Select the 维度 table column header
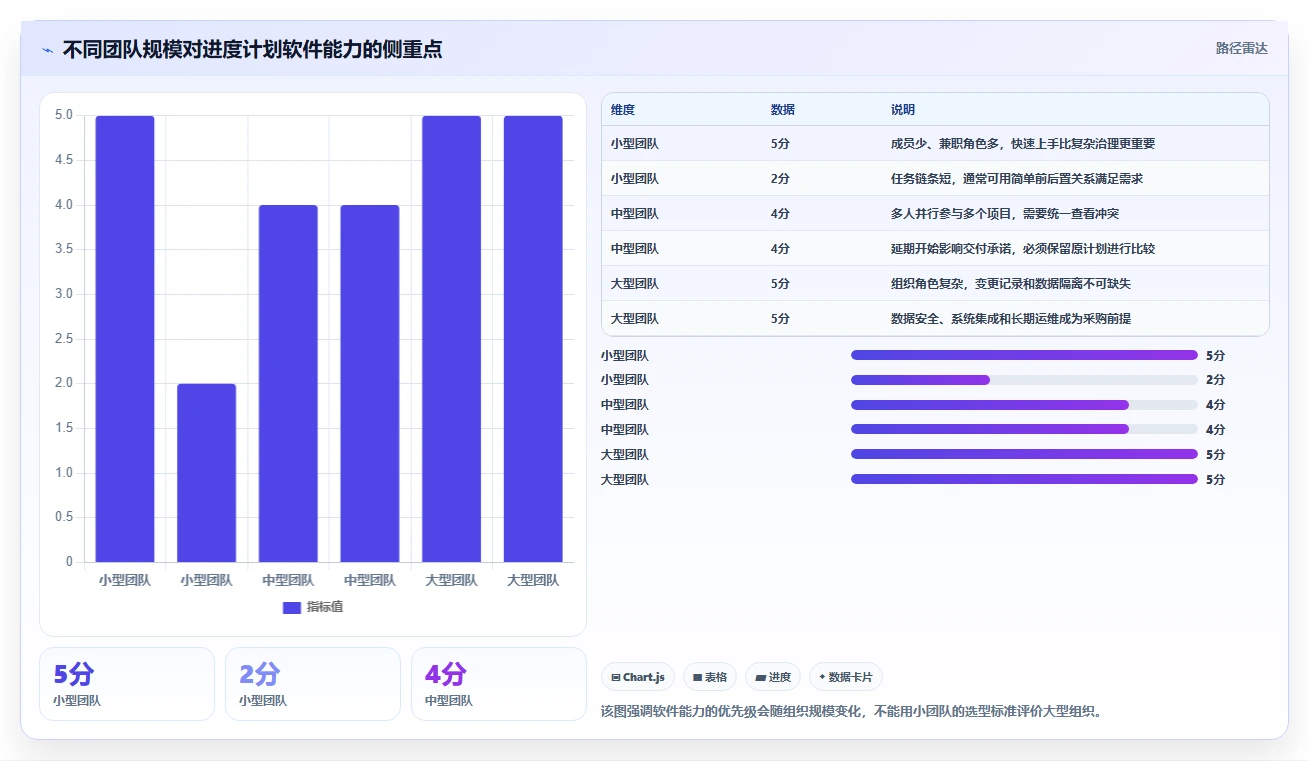The width and height of the screenshot is (1309, 761). (x=623, y=110)
